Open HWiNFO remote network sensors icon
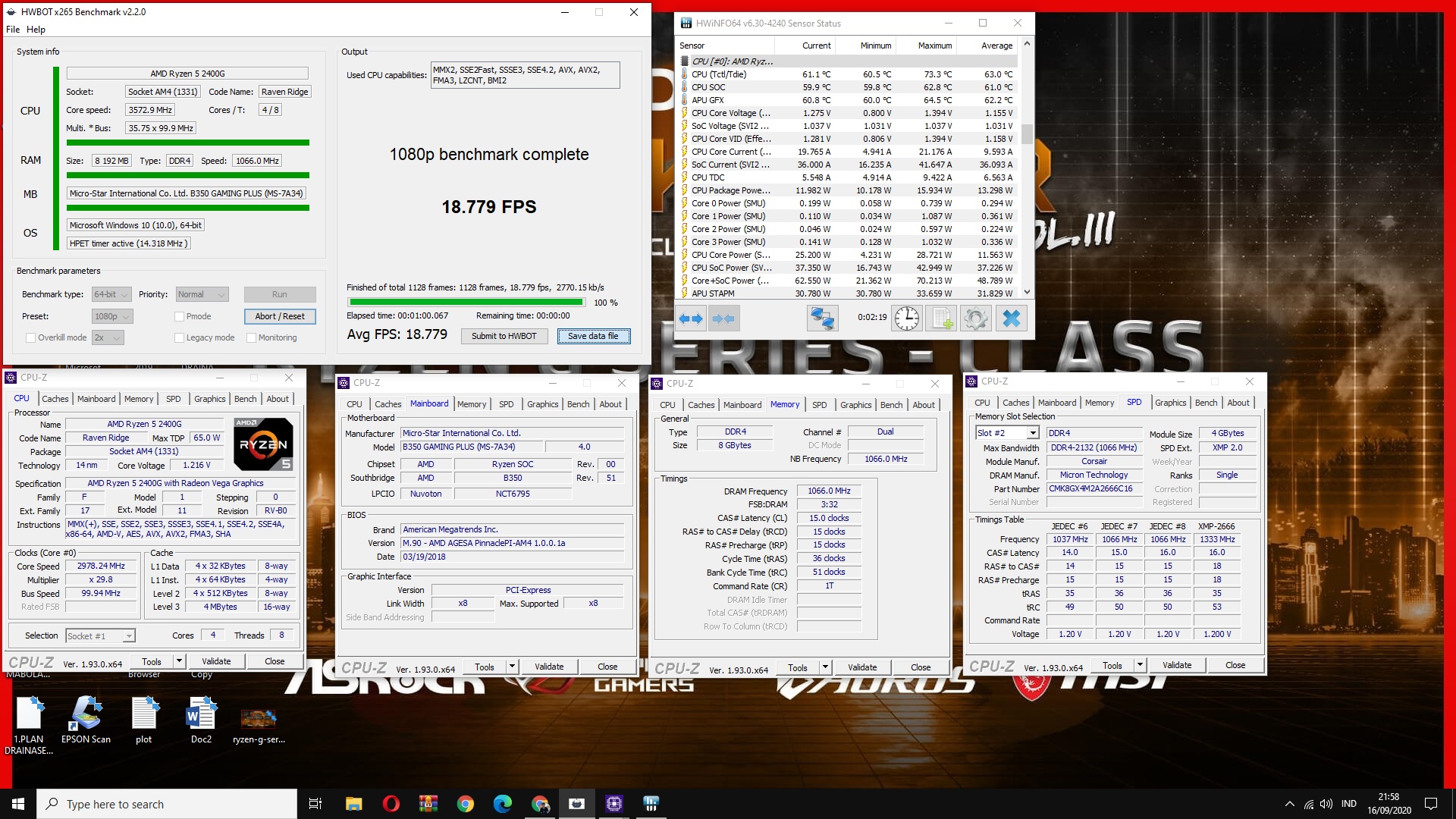This screenshot has height=819, width=1456. tap(822, 318)
